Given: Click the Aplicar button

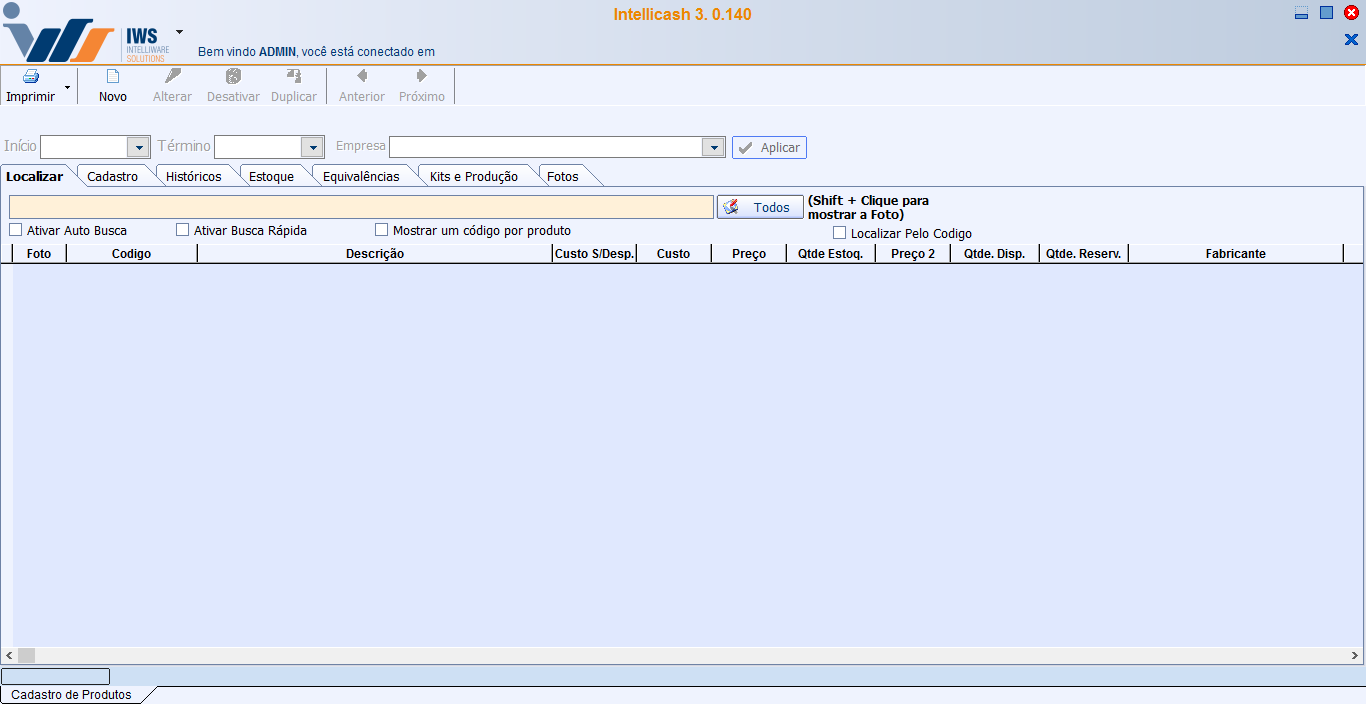Looking at the screenshot, I should (769, 148).
